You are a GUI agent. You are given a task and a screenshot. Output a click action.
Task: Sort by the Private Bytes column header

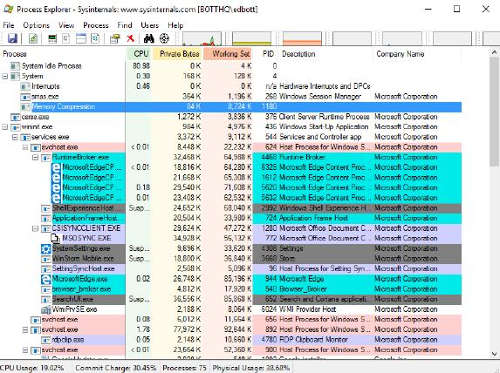tap(179, 54)
